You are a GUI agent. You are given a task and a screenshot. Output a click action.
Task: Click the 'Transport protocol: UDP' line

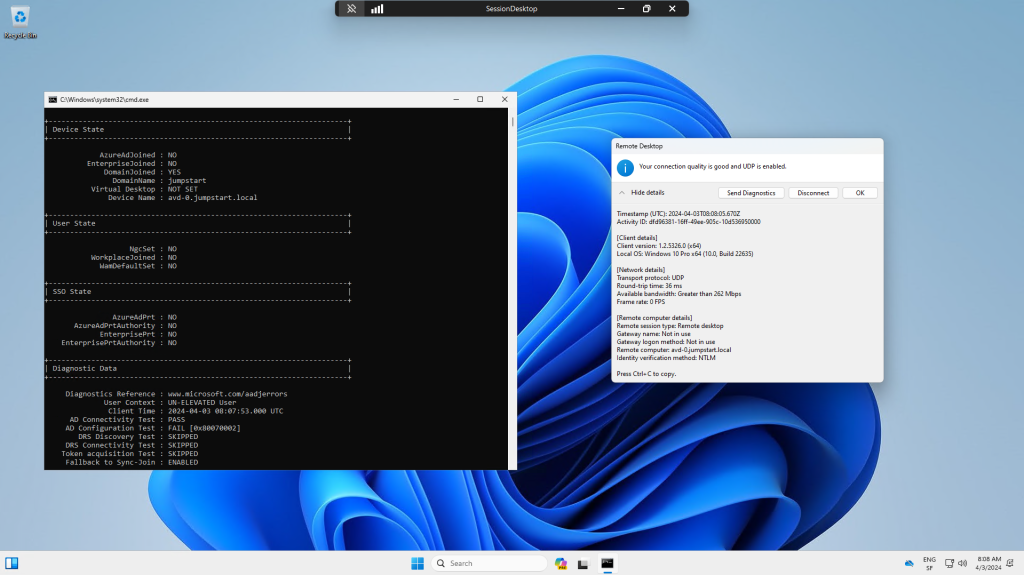tap(650, 278)
